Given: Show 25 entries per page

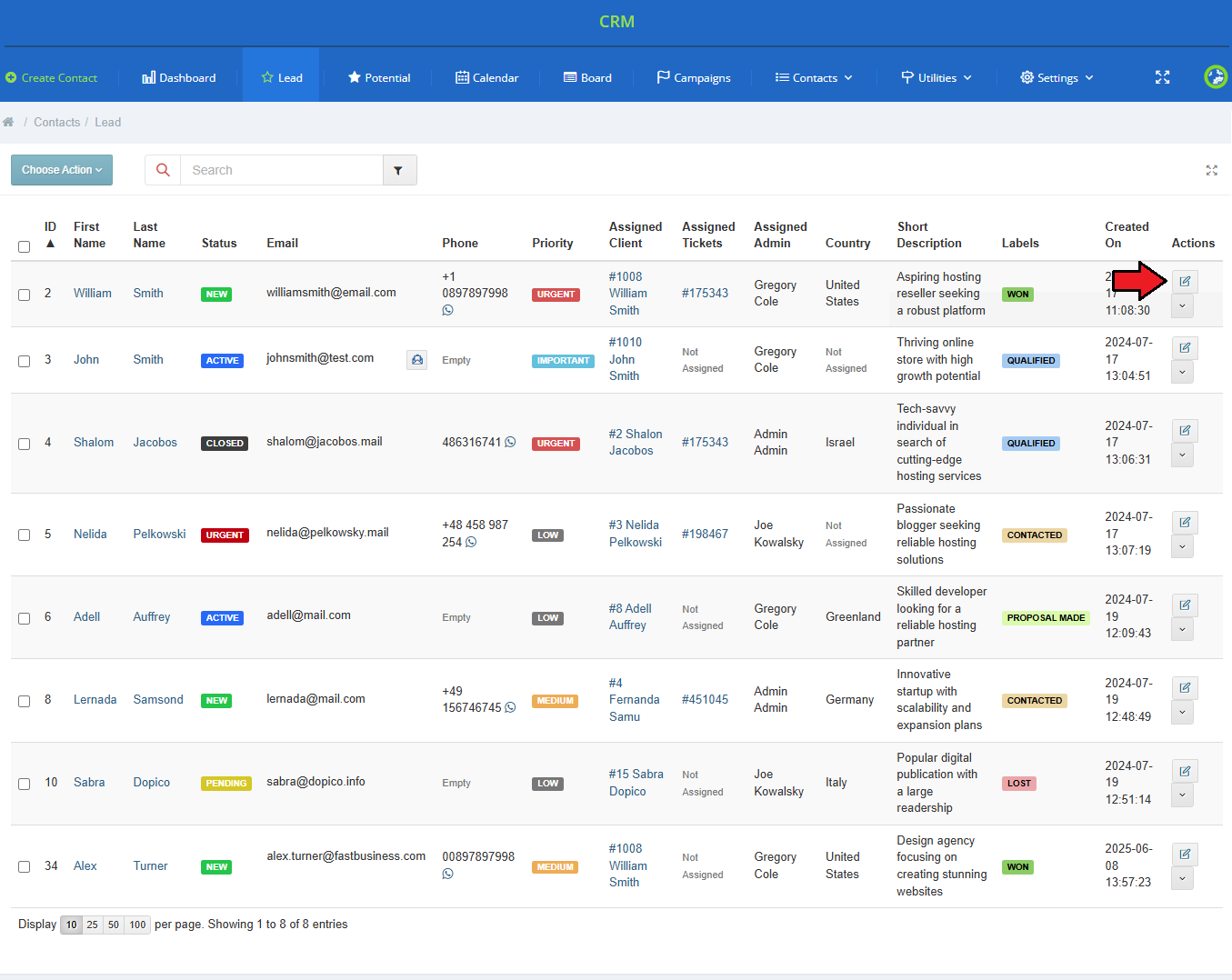Looking at the screenshot, I should click(x=93, y=925).
